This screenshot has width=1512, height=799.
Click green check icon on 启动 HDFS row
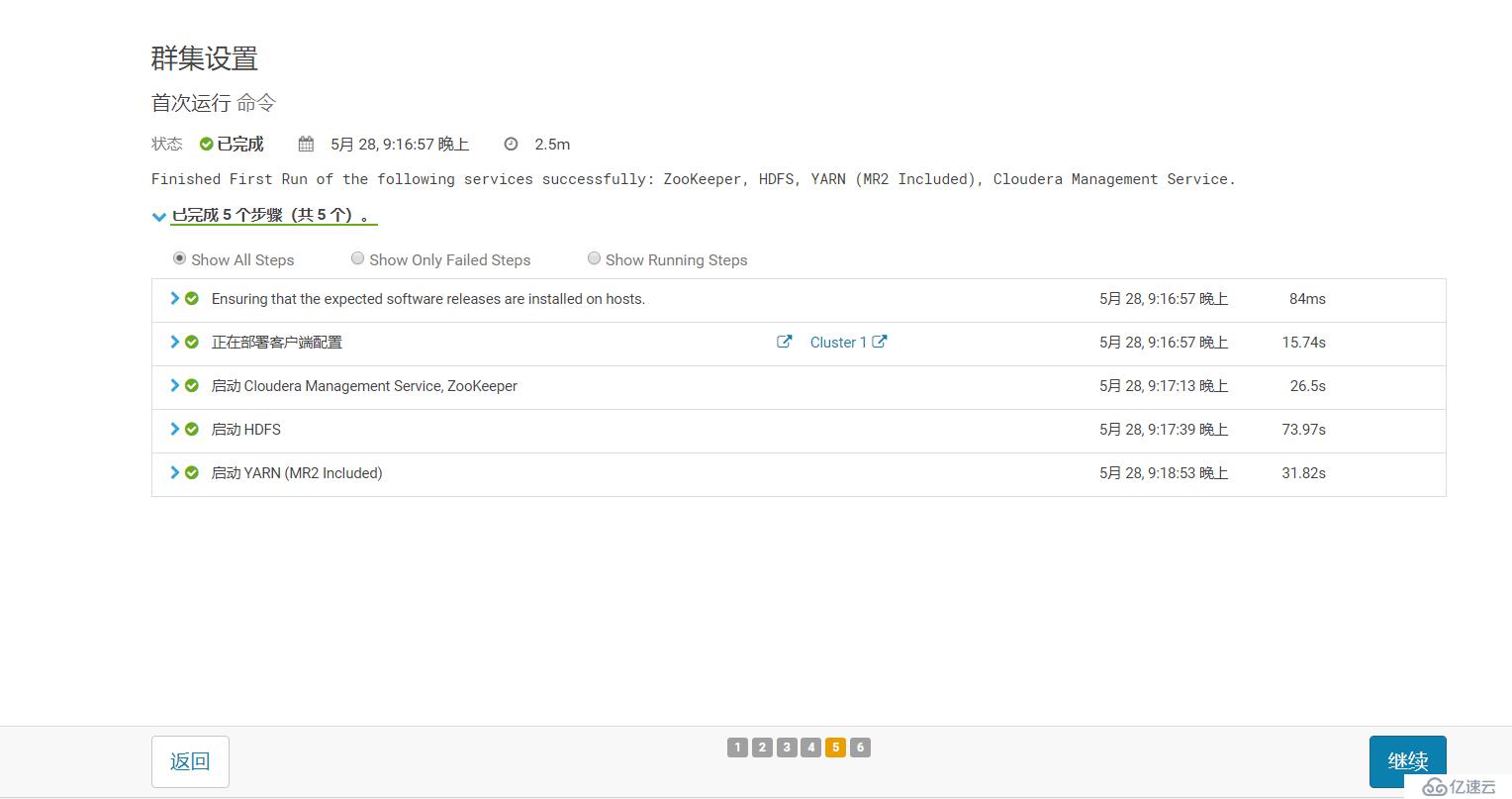[192, 429]
